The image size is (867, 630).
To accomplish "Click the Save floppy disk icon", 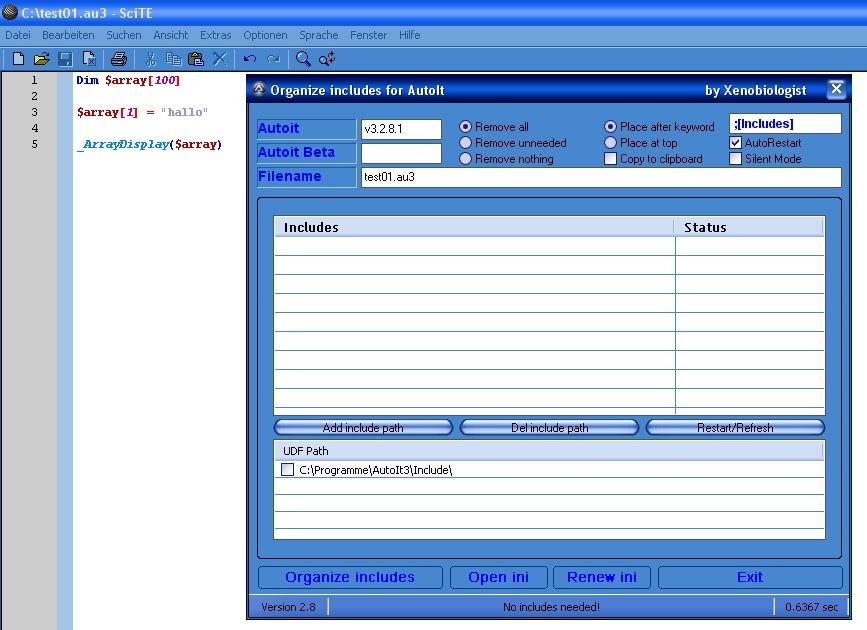I will (x=65, y=59).
